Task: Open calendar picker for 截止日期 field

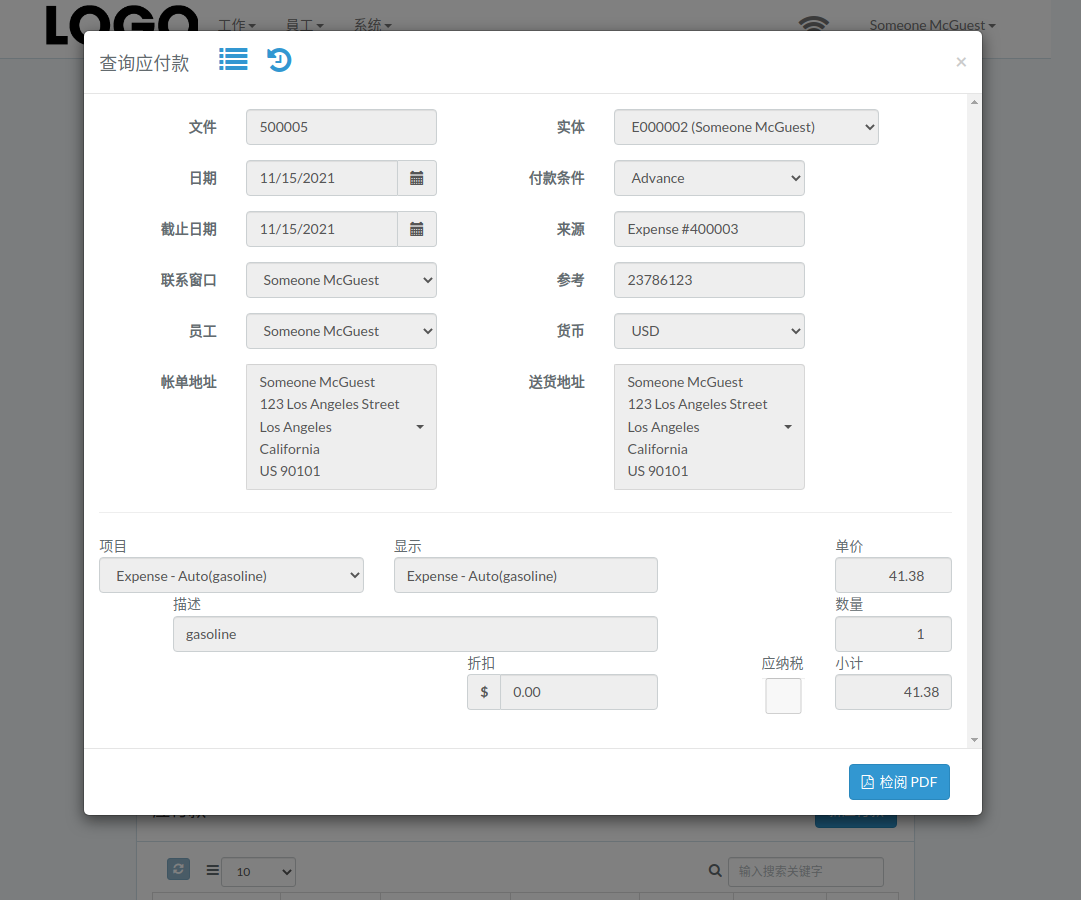Action: pos(416,229)
